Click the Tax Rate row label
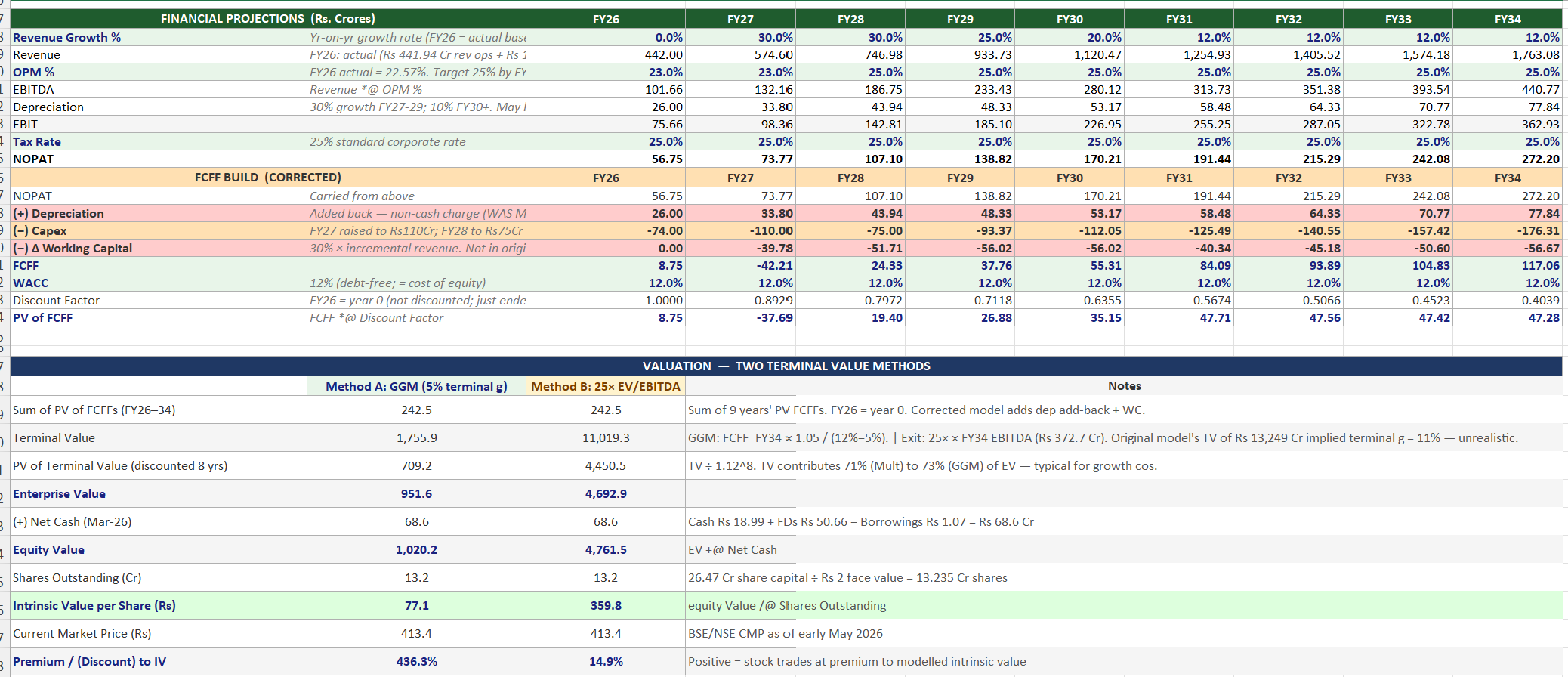 click(37, 141)
